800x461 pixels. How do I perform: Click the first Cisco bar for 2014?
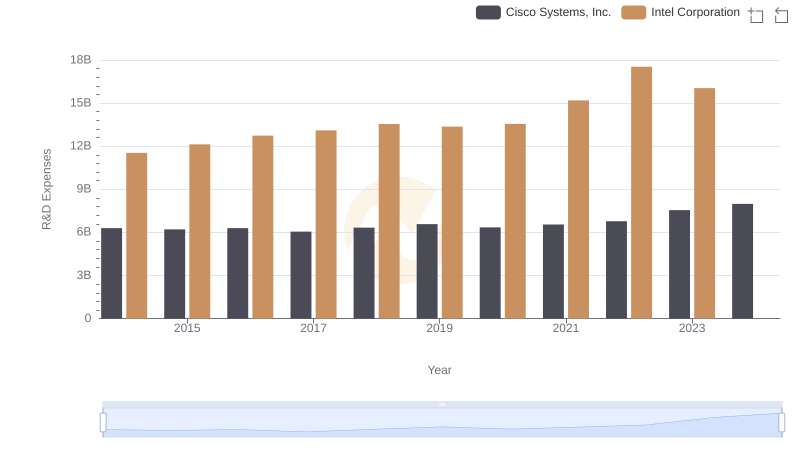coord(112,273)
